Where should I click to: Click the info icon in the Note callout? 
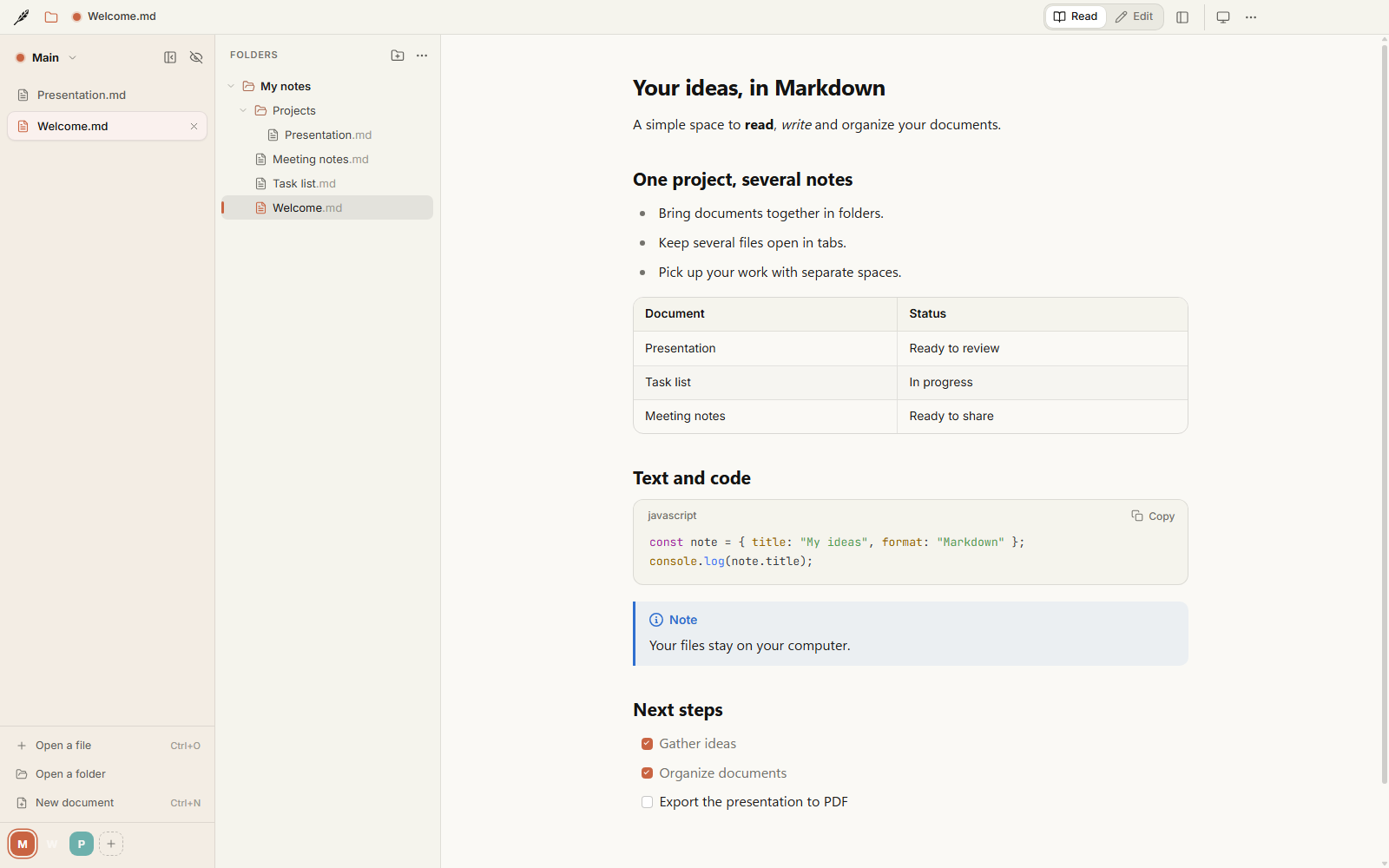(x=656, y=620)
